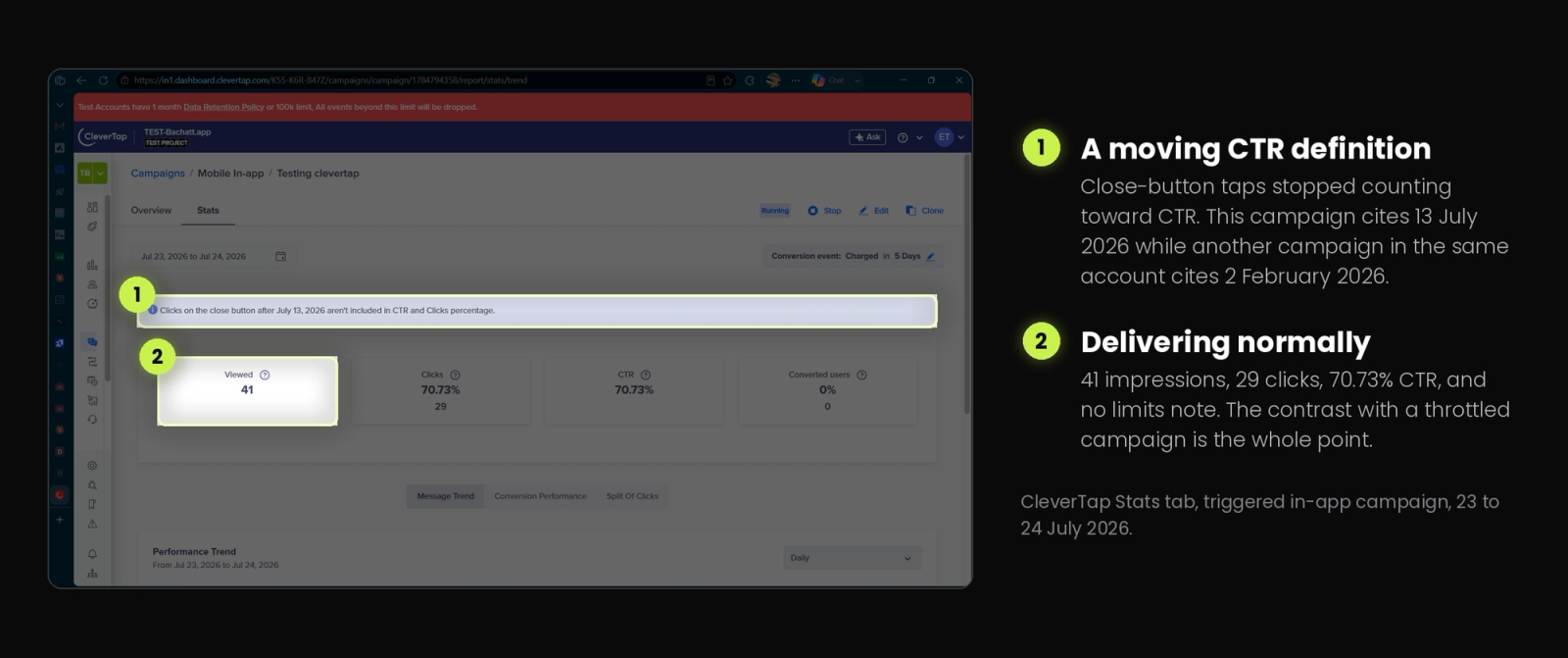
Task: Click the help icon beside CTR
Action: [x=645, y=375]
